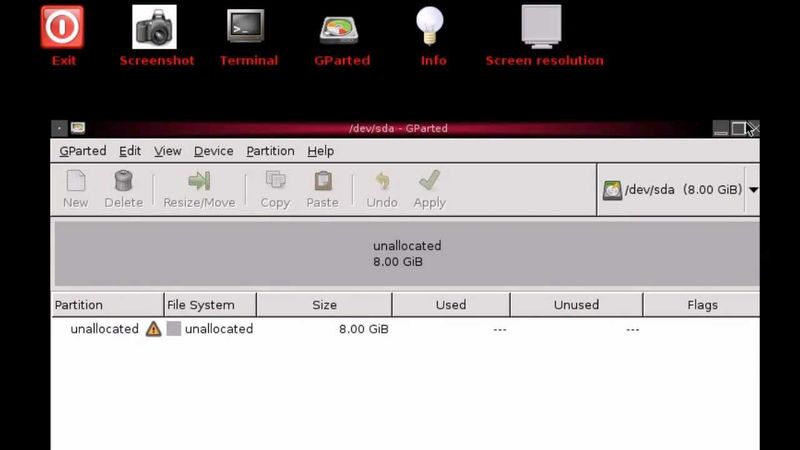Sort by the Partition column header

(x=108, y=305)
